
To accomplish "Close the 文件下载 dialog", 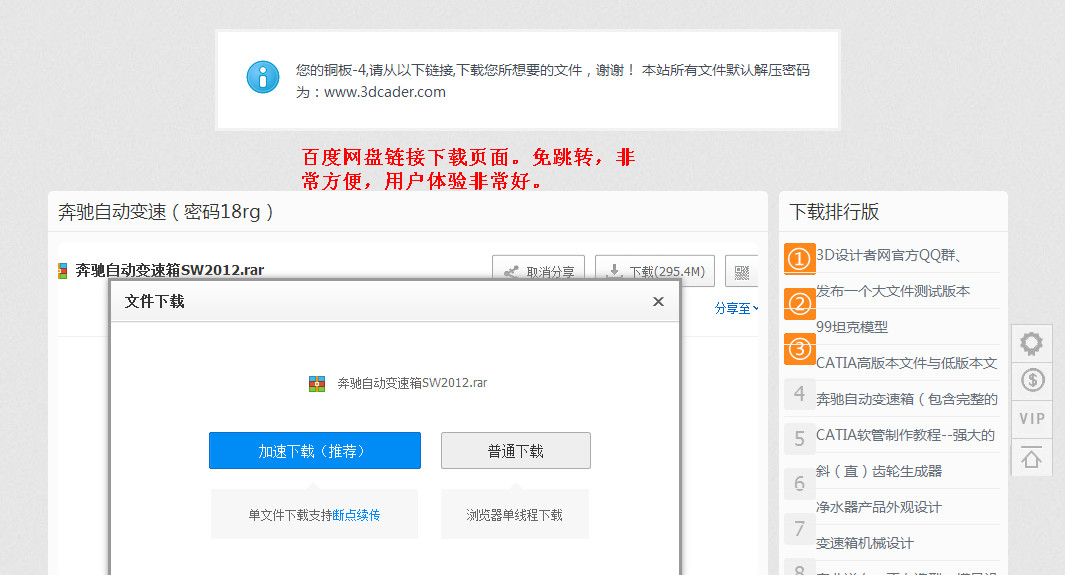I will [658, 301].
